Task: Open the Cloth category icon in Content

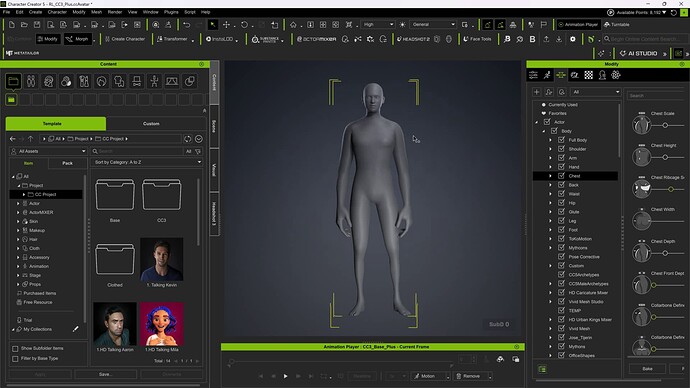Action: pos(119,81)
